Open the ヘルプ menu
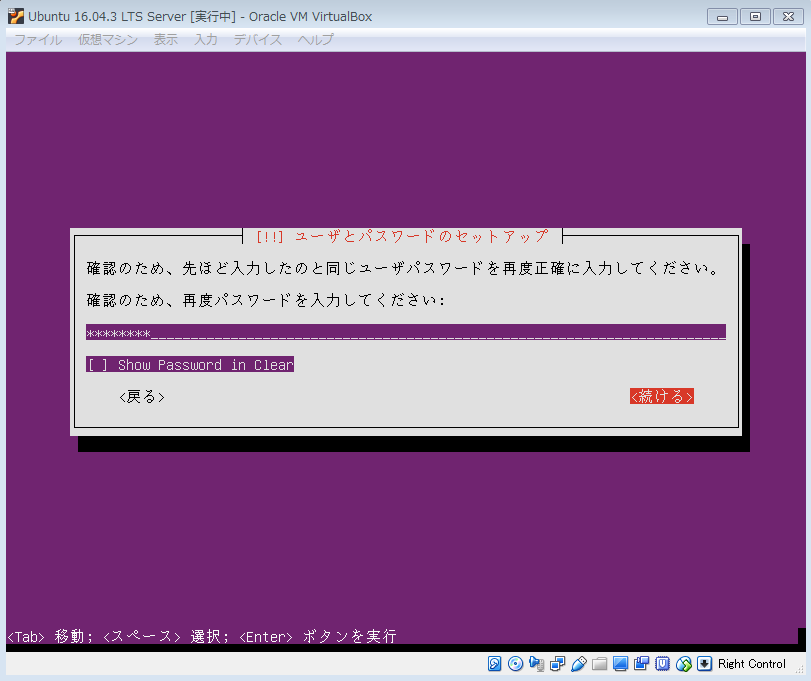811x681 pixels. pos(316,40)
